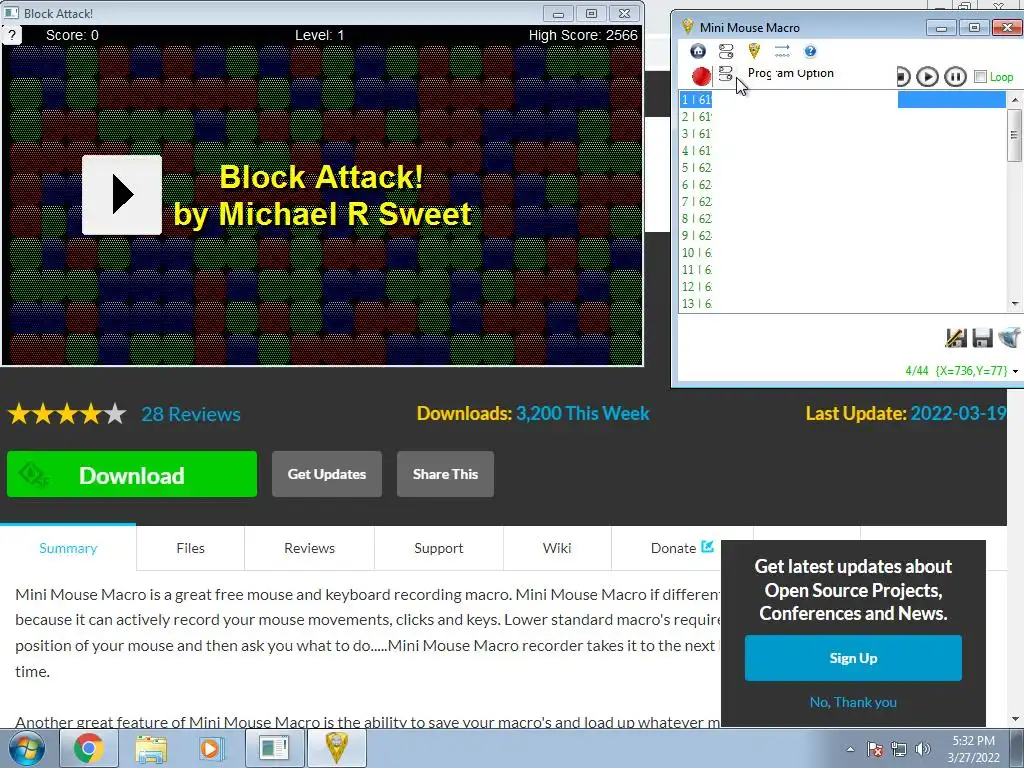
Task: Play the Block Attack! video
Action: 121,195
